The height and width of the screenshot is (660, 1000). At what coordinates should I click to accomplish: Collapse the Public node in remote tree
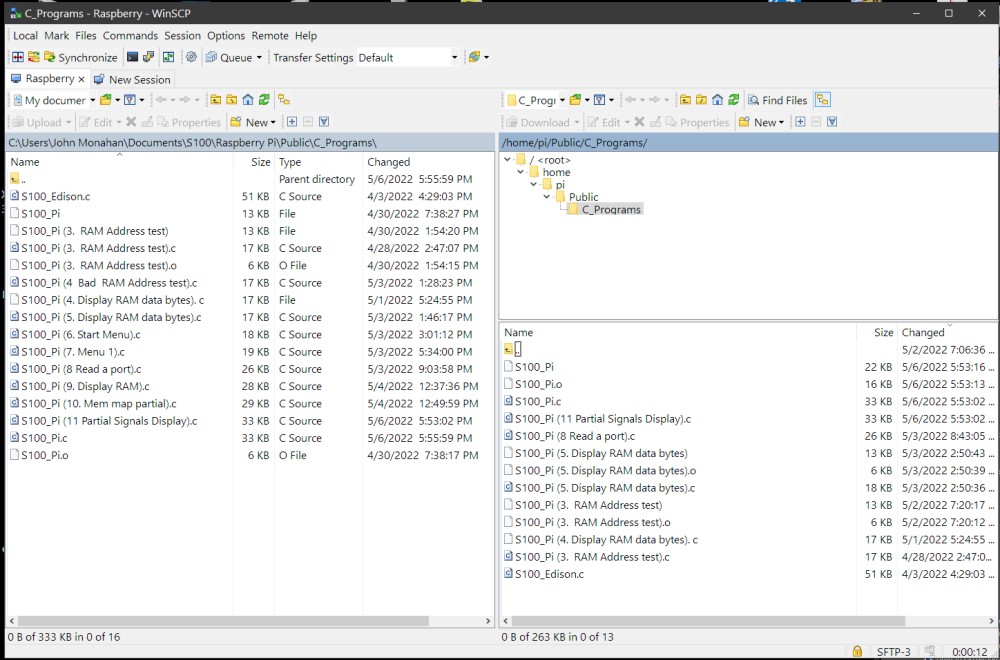tap(547, 196)
